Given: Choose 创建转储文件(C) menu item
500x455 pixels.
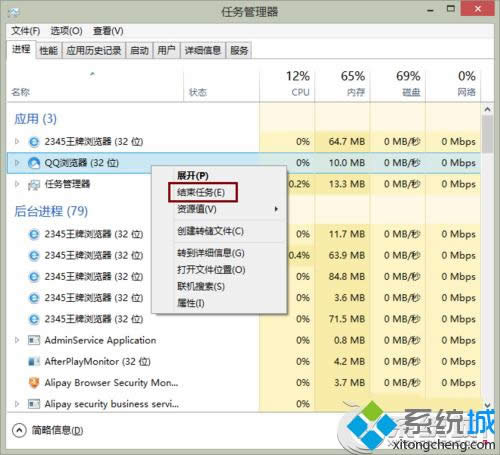Looking at the screenshot, I should click(x=210, y=231).
